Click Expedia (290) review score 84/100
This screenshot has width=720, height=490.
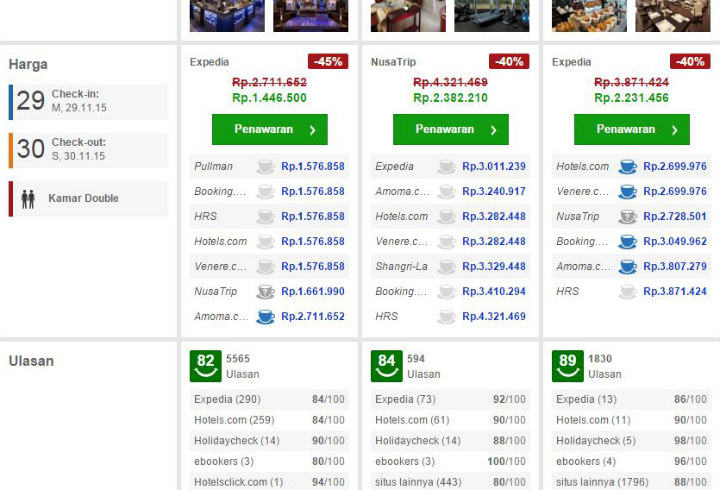[x=328, y=400]
